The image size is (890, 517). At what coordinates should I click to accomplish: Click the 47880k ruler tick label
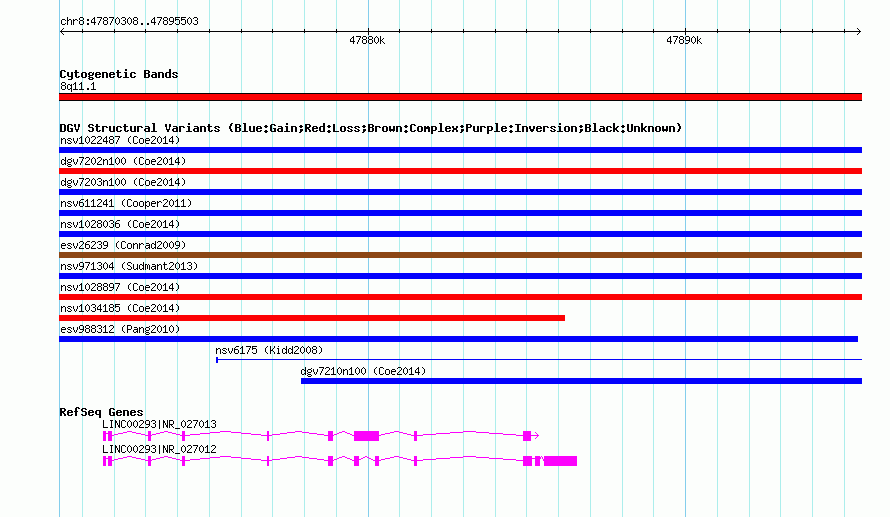[x=367, y=40]
